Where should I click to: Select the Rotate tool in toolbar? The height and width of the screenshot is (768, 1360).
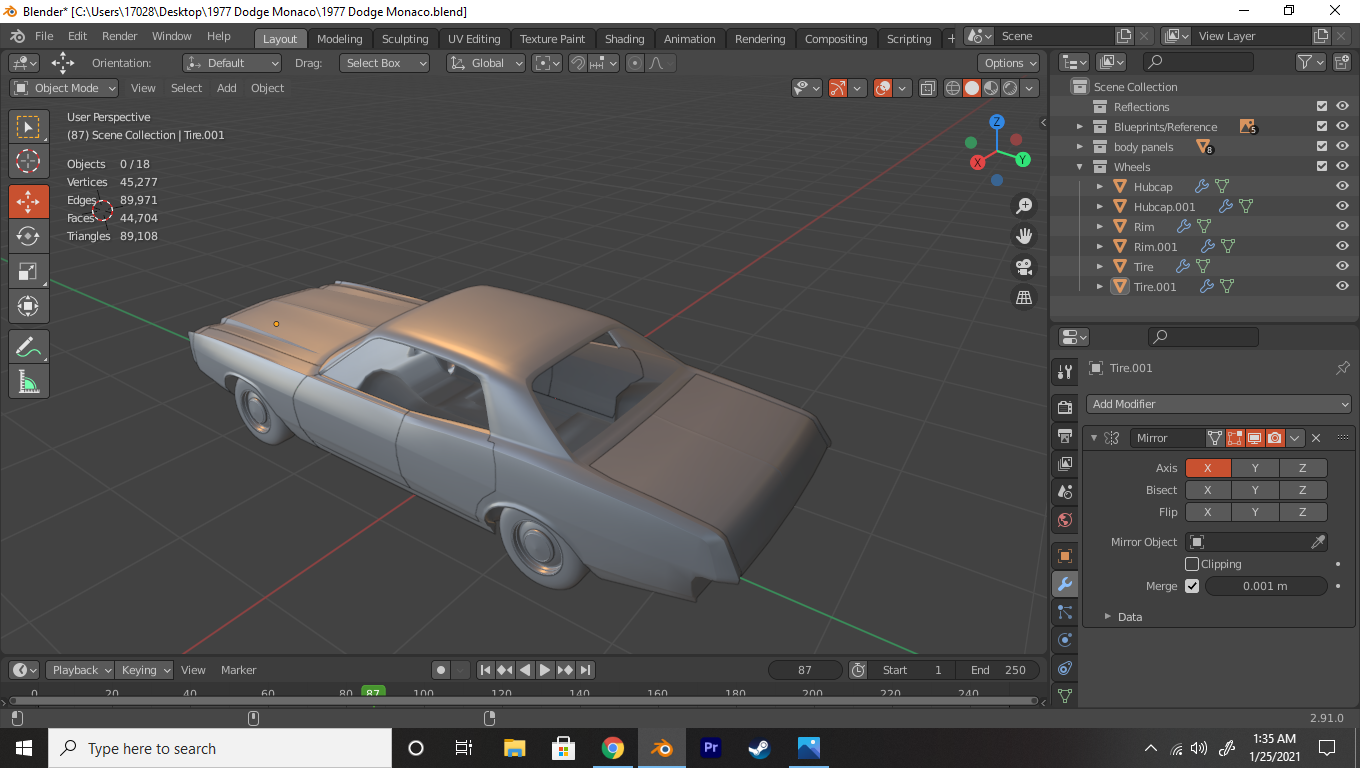(28, 236)
